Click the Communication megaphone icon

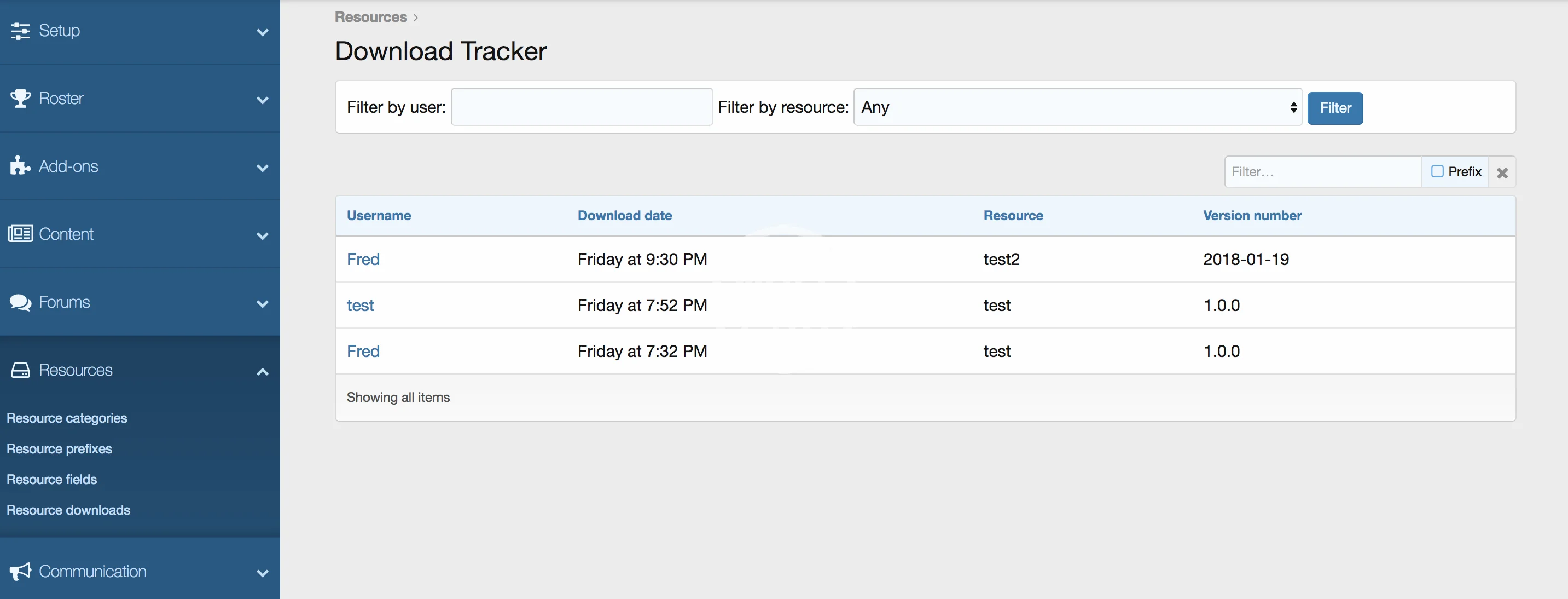(x=20, y=571)
